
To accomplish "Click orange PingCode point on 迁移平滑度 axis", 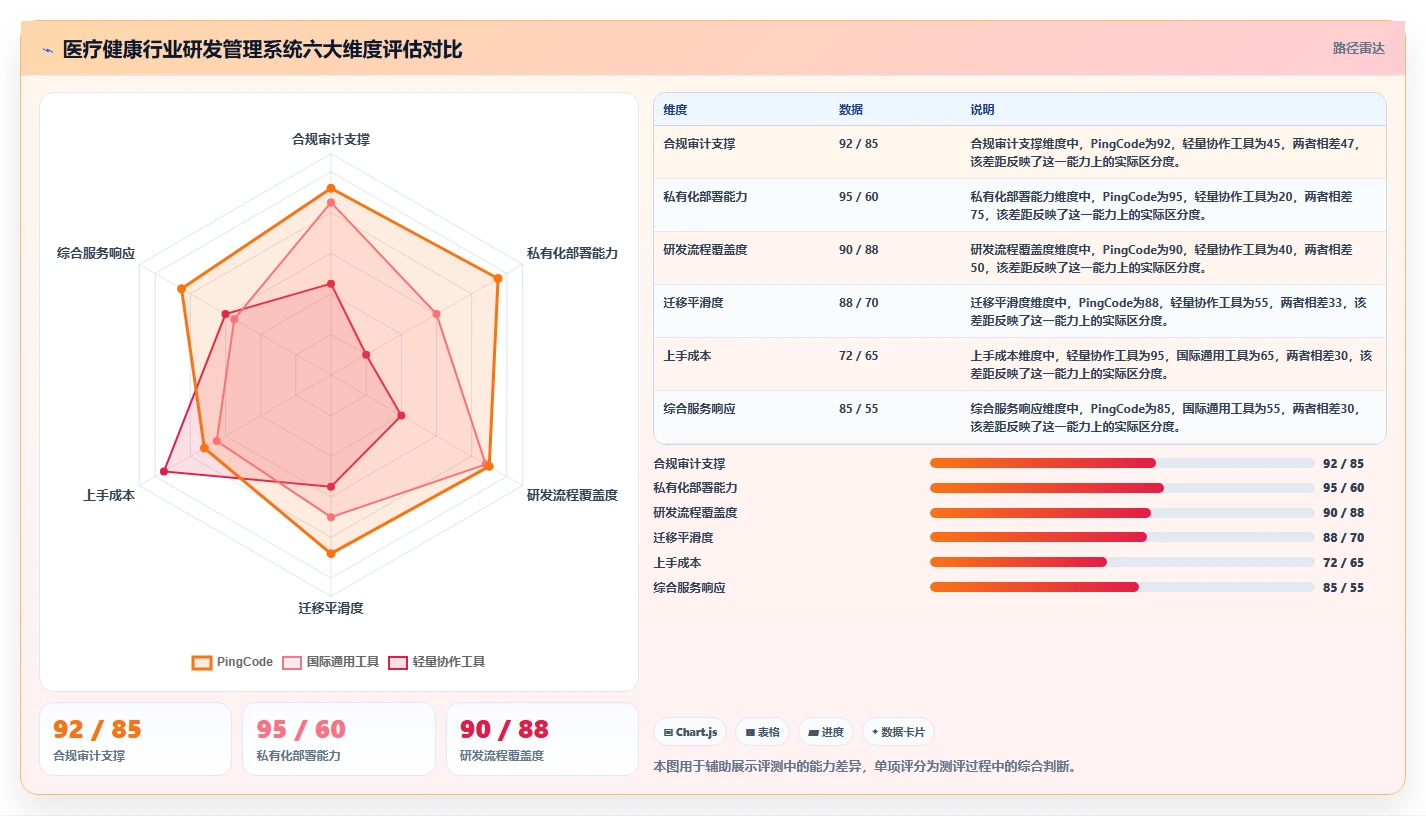I will pyautogui.click(x=331, y=552).
